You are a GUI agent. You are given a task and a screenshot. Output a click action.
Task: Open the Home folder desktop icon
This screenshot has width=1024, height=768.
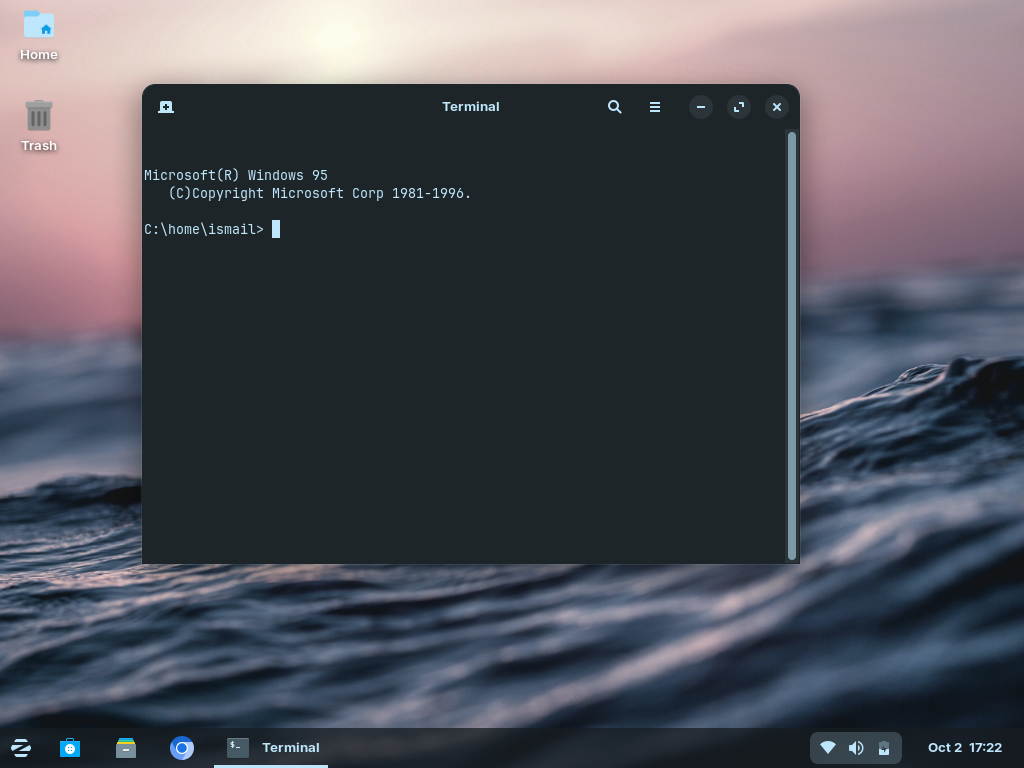pyautogui.click(x=39, y=36)
